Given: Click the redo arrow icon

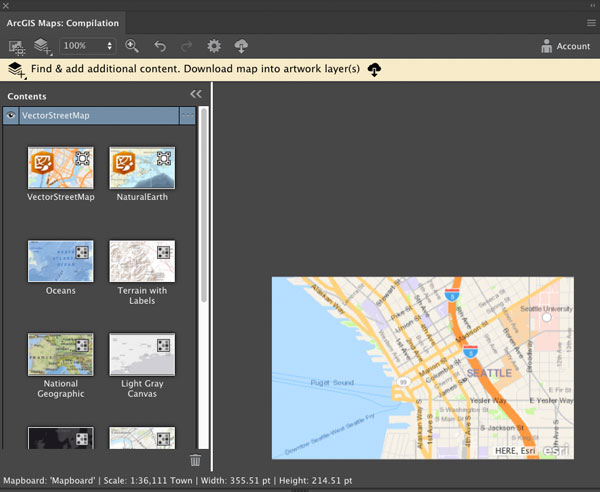Looking at the screenshot, I should 186,46.
